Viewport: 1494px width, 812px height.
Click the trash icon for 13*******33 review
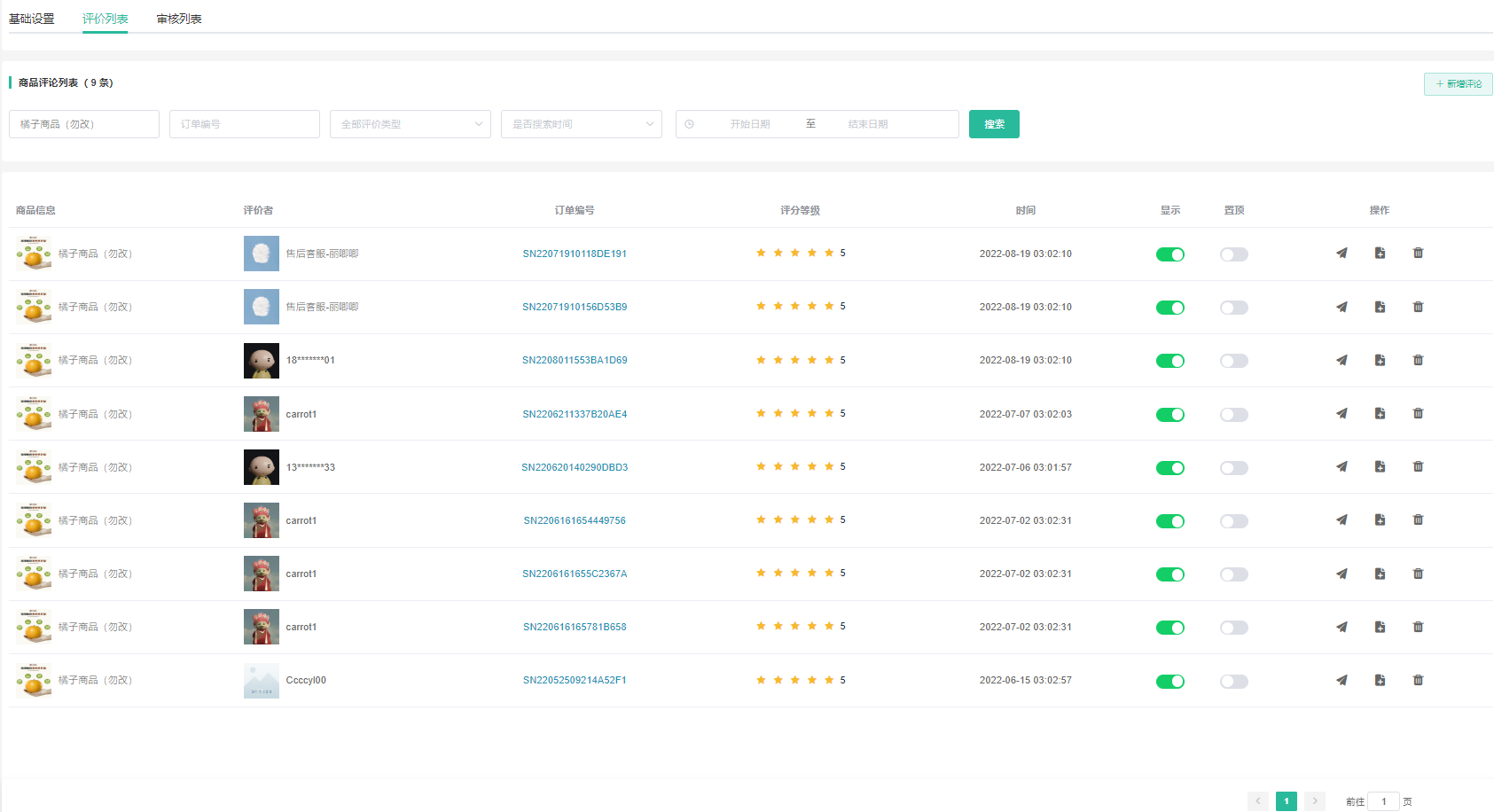pos(1418,466)
